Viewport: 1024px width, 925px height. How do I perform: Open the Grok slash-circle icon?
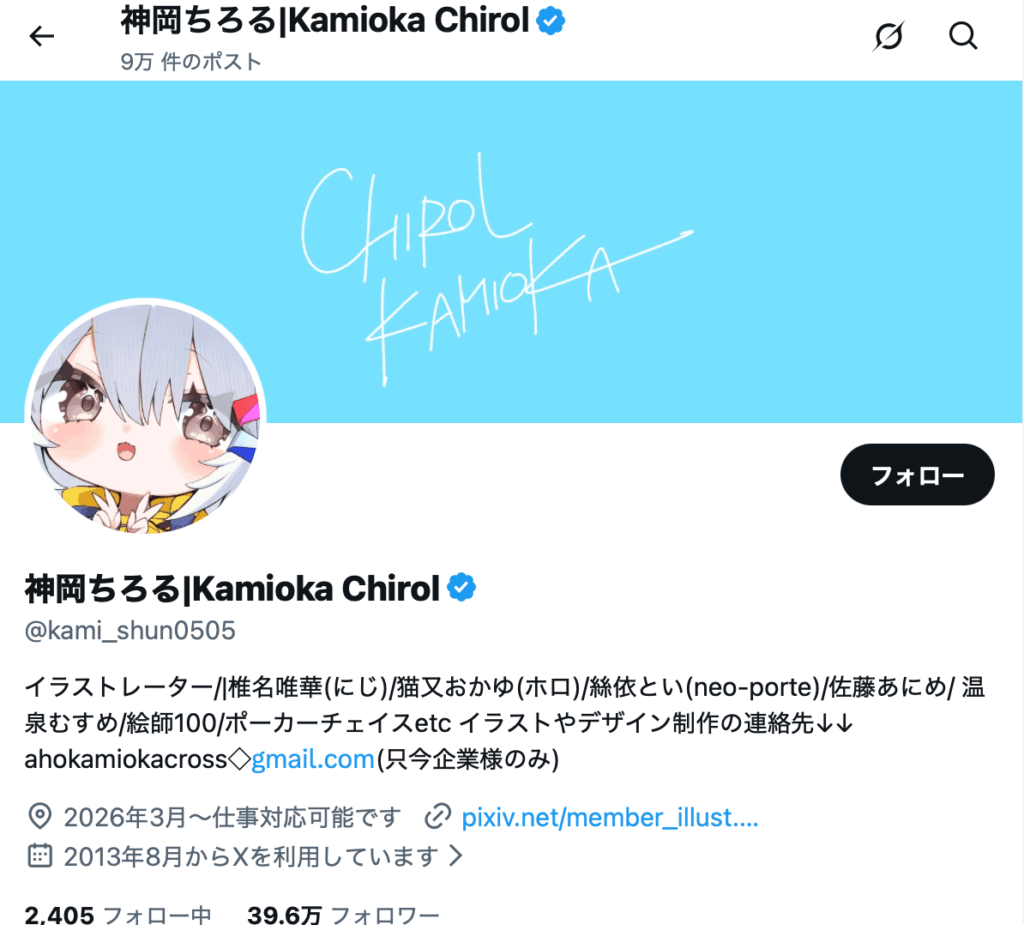click(888, 36)
